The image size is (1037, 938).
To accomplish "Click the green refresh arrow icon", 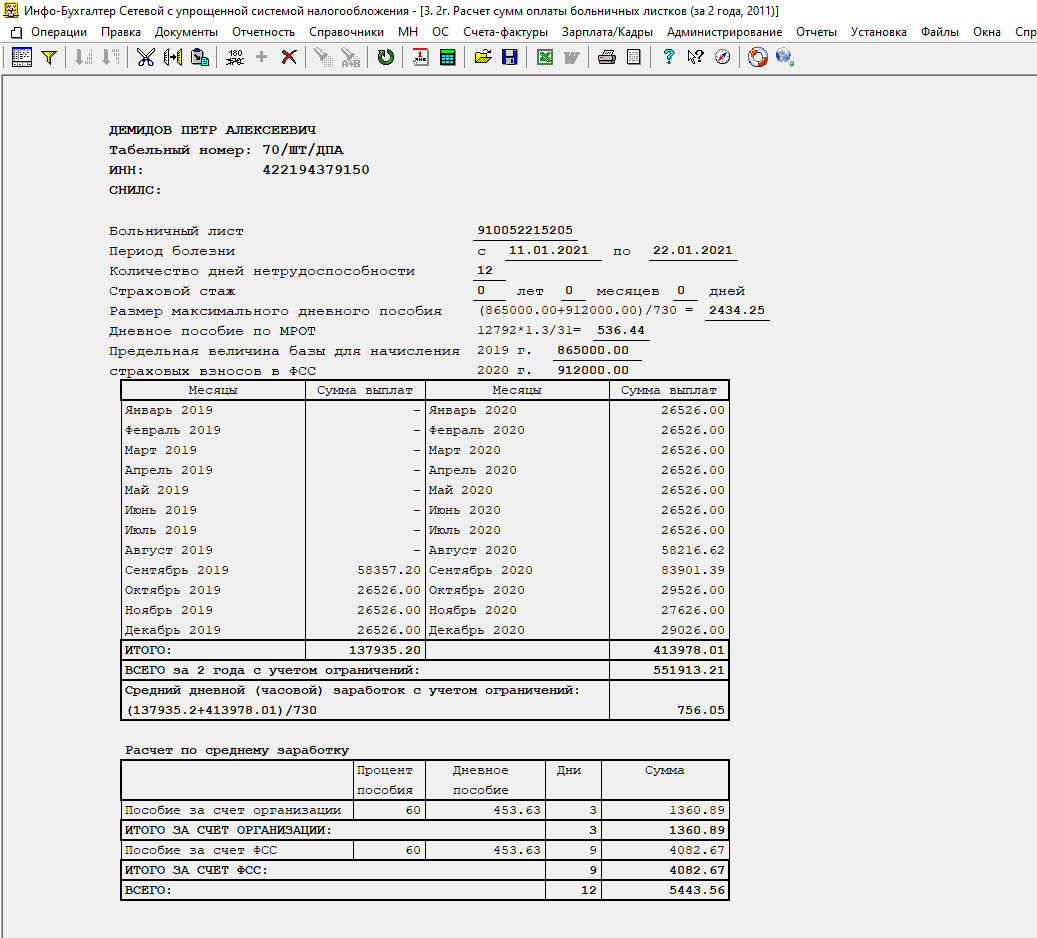I will (386, 58).
